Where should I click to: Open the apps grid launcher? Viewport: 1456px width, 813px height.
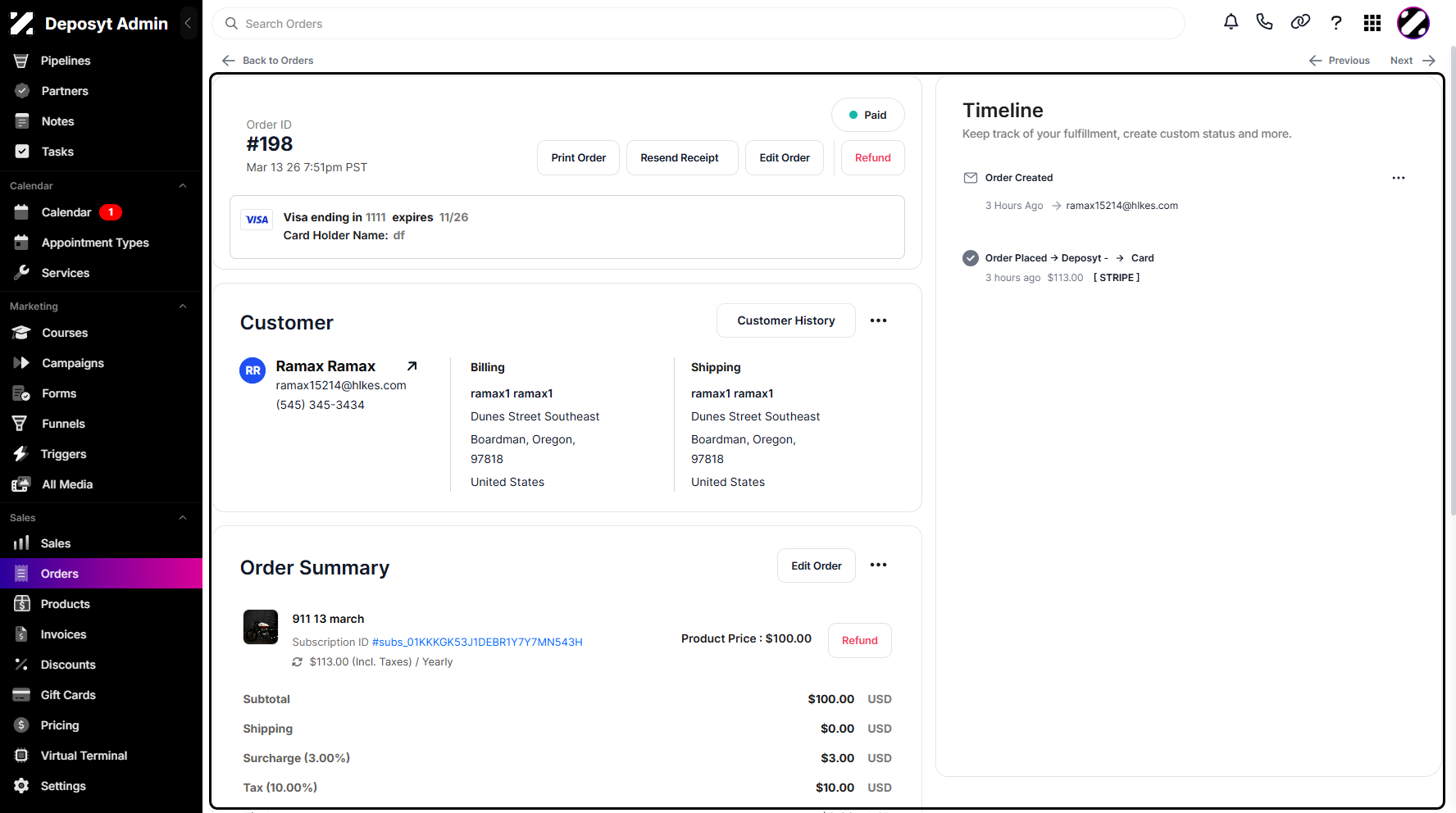[1372, 23]
